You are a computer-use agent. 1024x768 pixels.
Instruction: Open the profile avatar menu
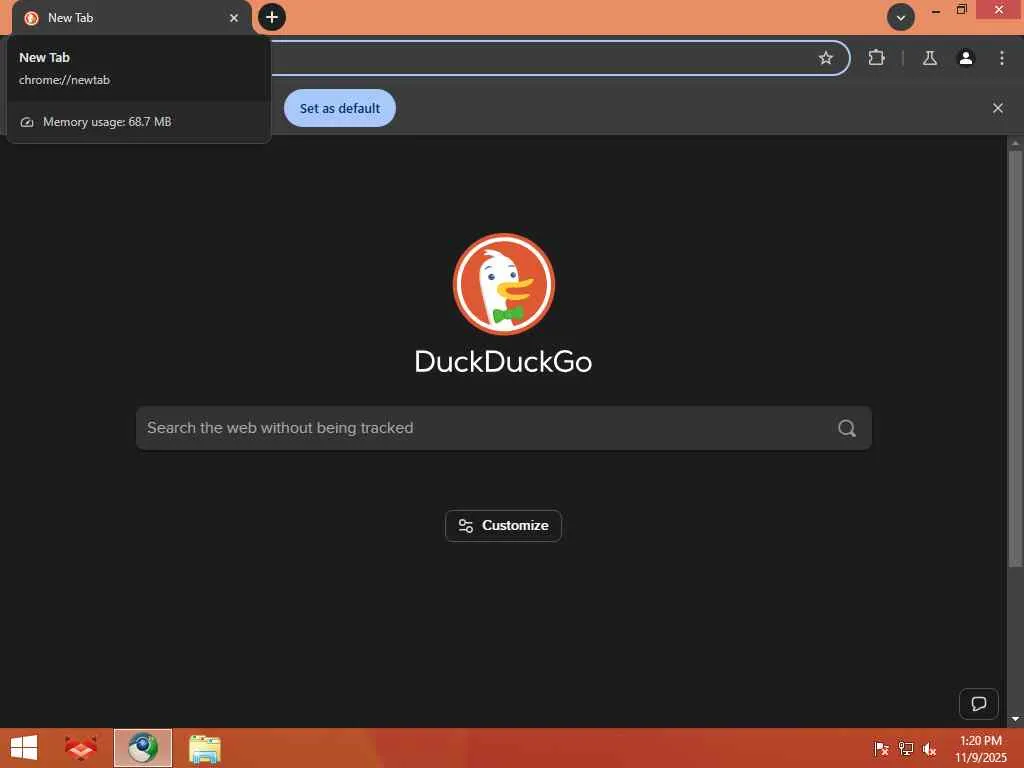[x=966, y=58]
